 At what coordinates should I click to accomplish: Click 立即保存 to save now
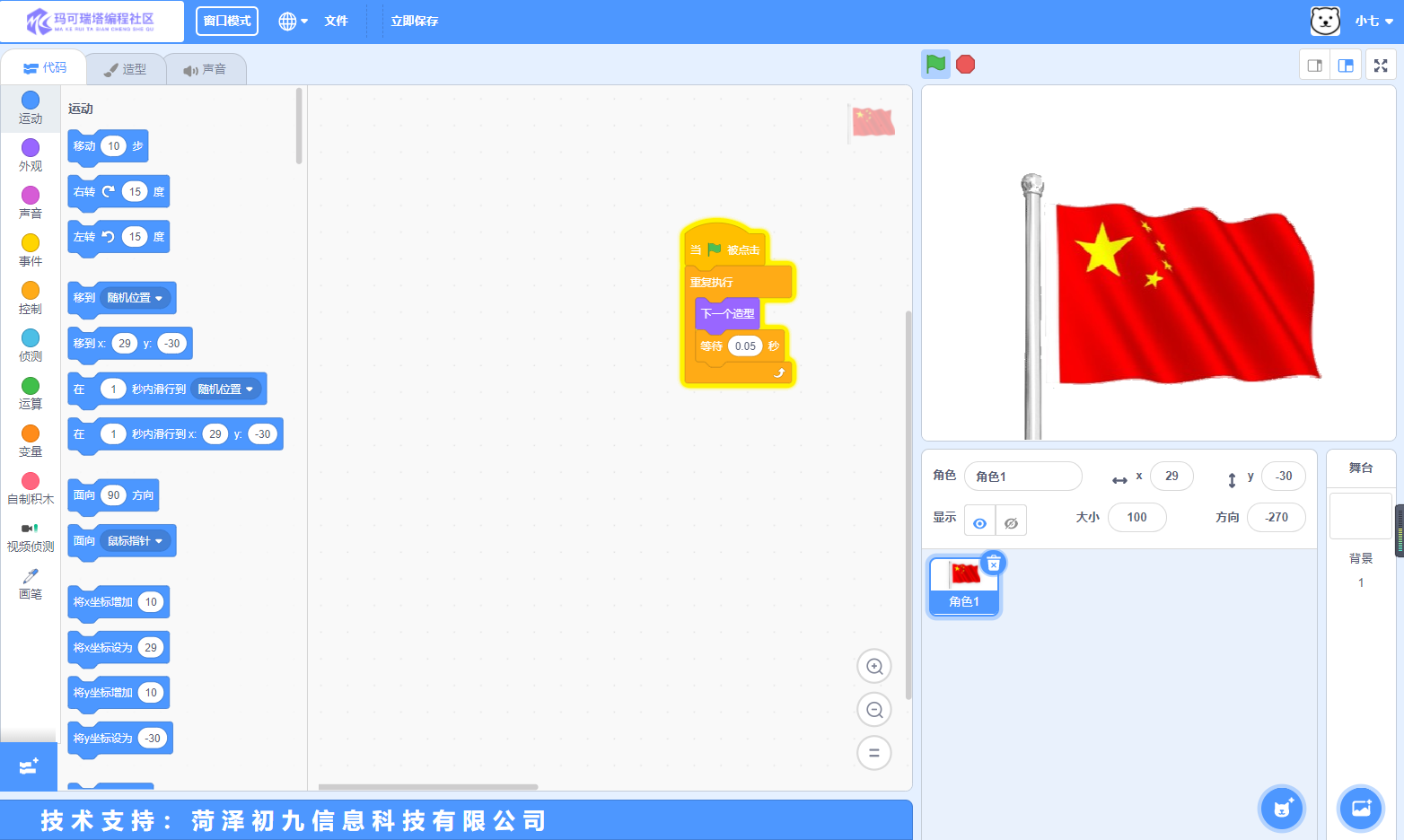(415, 21)
